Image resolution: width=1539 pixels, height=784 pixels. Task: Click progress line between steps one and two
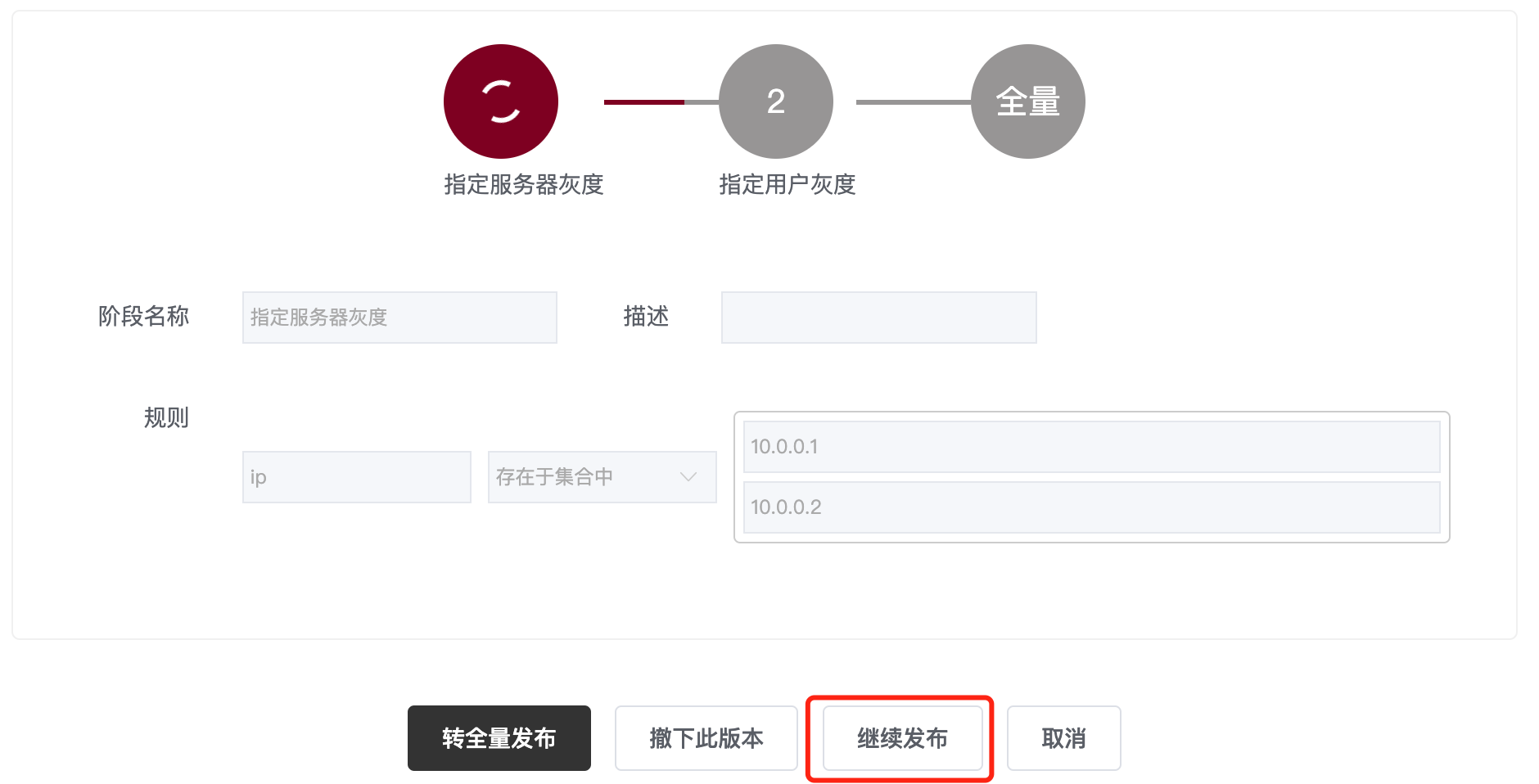[x=661, y=102]
